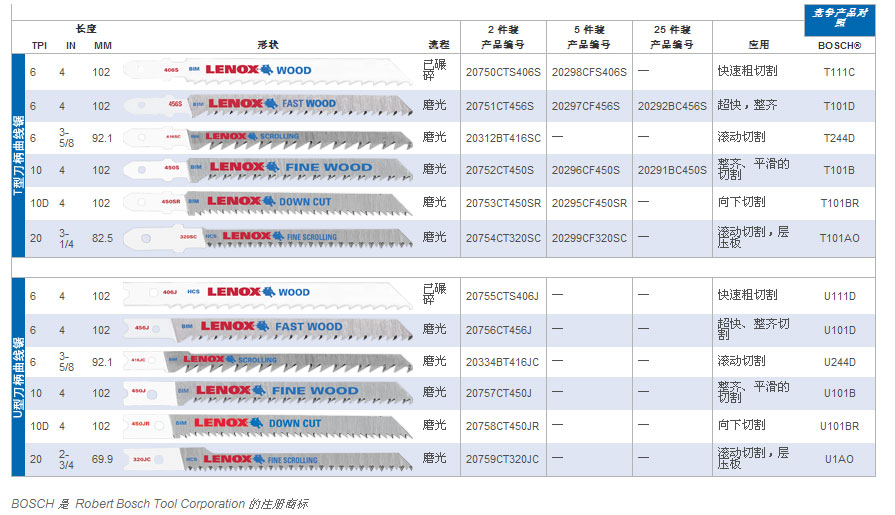Select product code 20750CTS406S
The image size is (895, 515).
click(x=503, y=72)
